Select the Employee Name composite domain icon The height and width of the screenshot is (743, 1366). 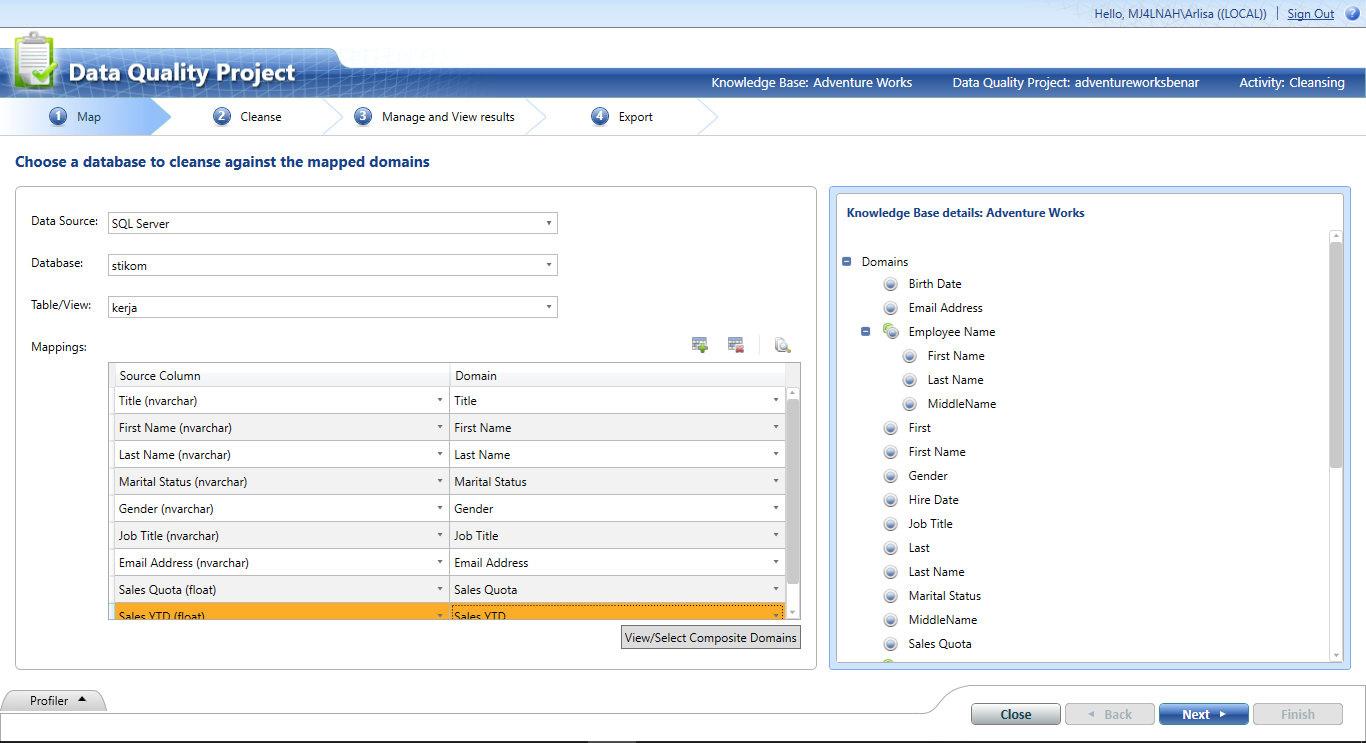tap(890, 331)
